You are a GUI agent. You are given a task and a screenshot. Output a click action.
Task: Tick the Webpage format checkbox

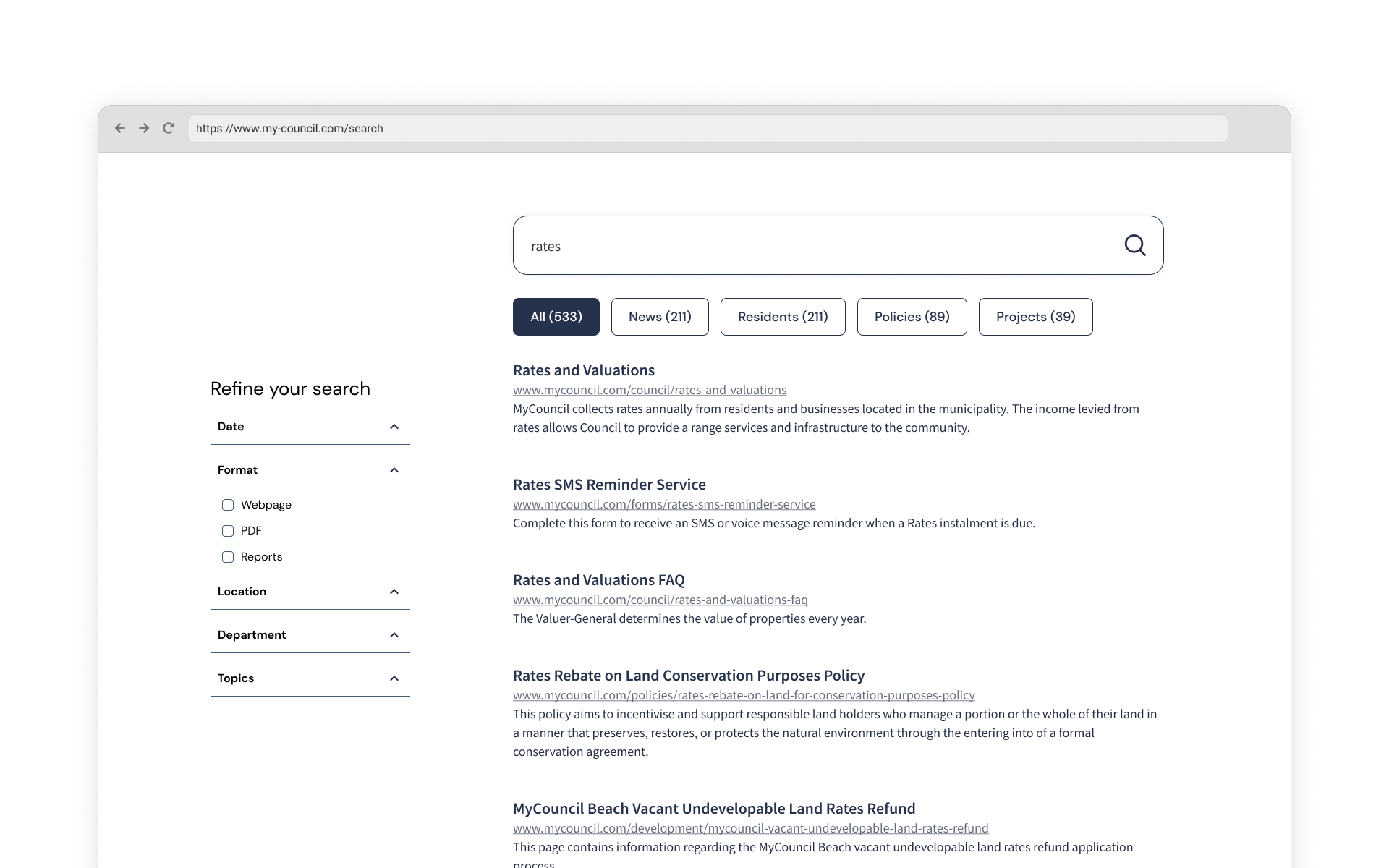pyautogui.click(x=228, y=505)
